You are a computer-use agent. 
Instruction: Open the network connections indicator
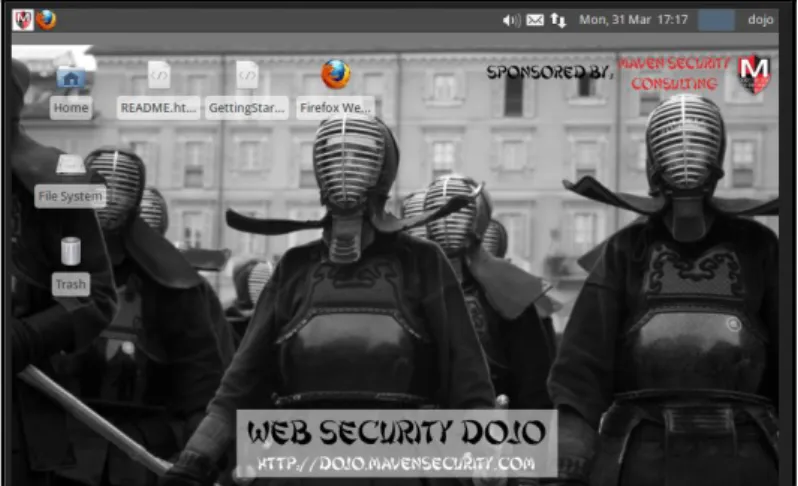click(x=558, y=20)
